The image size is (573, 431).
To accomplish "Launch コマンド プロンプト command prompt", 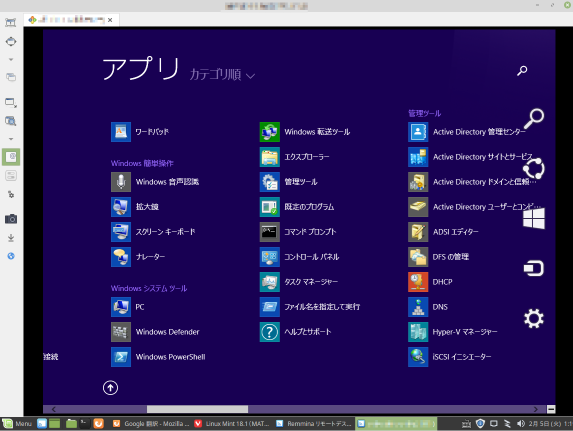I will [x=298, y=232].
